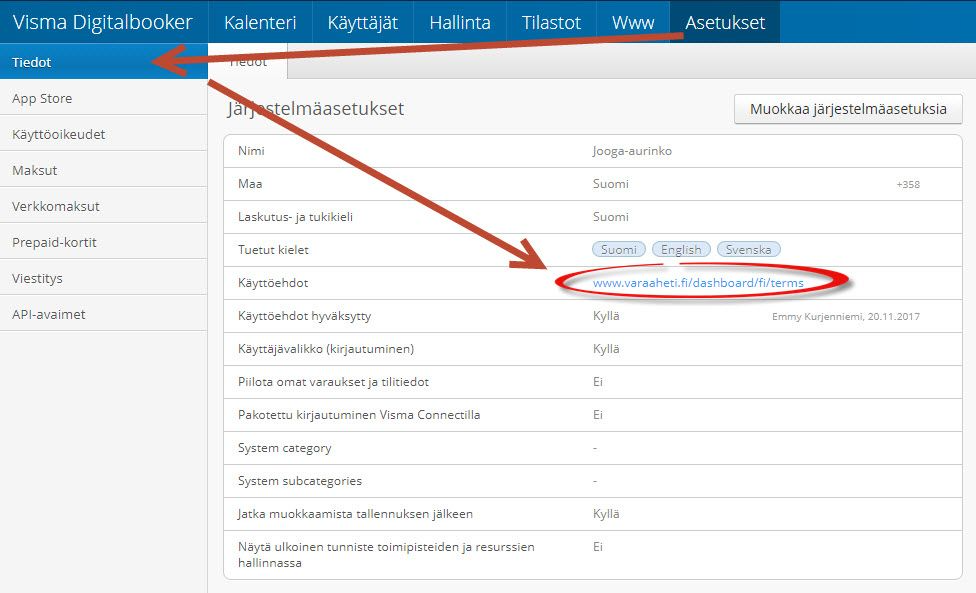Enable the Svenska language option
This screenshot has height=593, width=976.
click(748, 249)
